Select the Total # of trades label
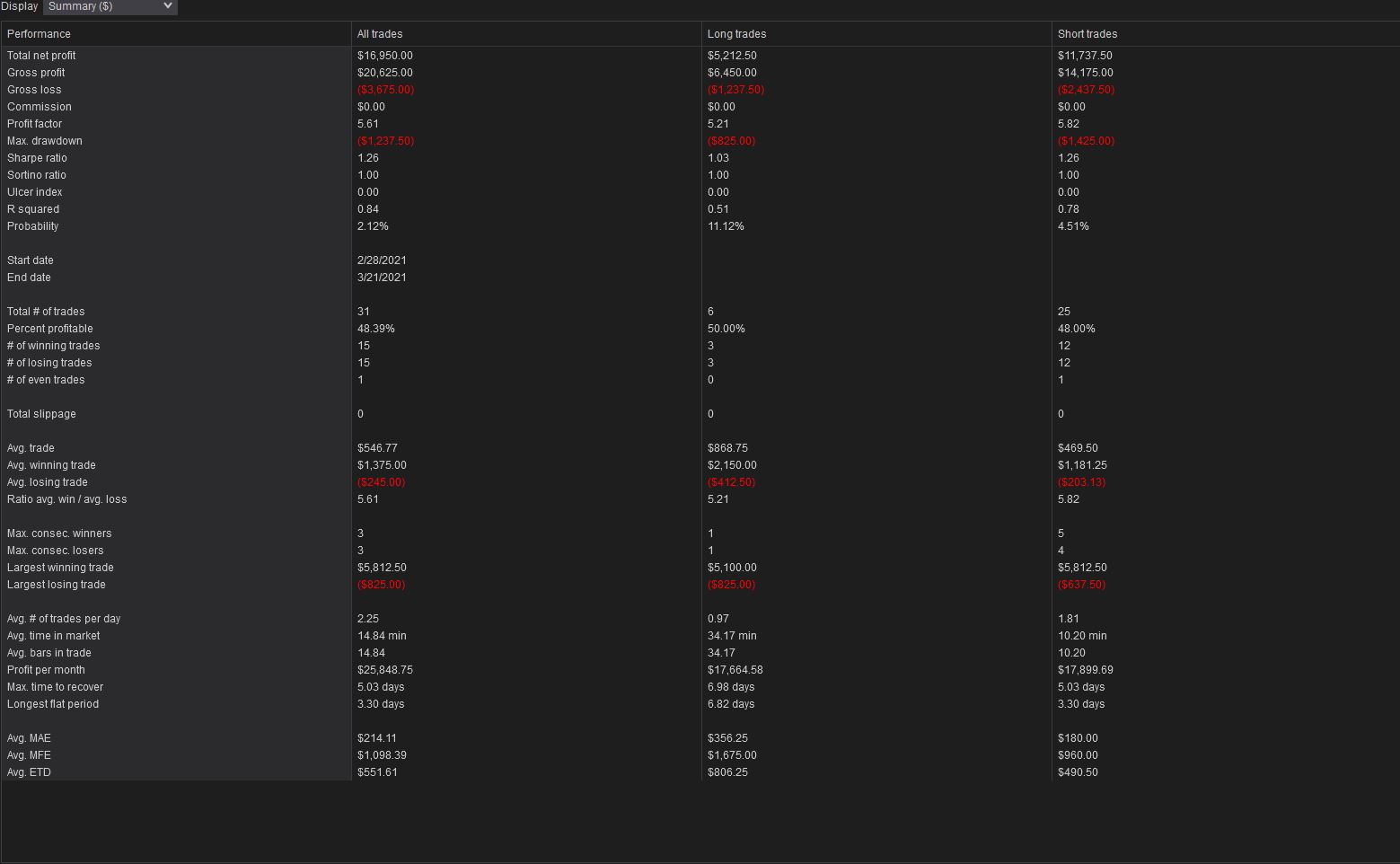The height and width of the screenshot is (864, 1400). [46, 312]
